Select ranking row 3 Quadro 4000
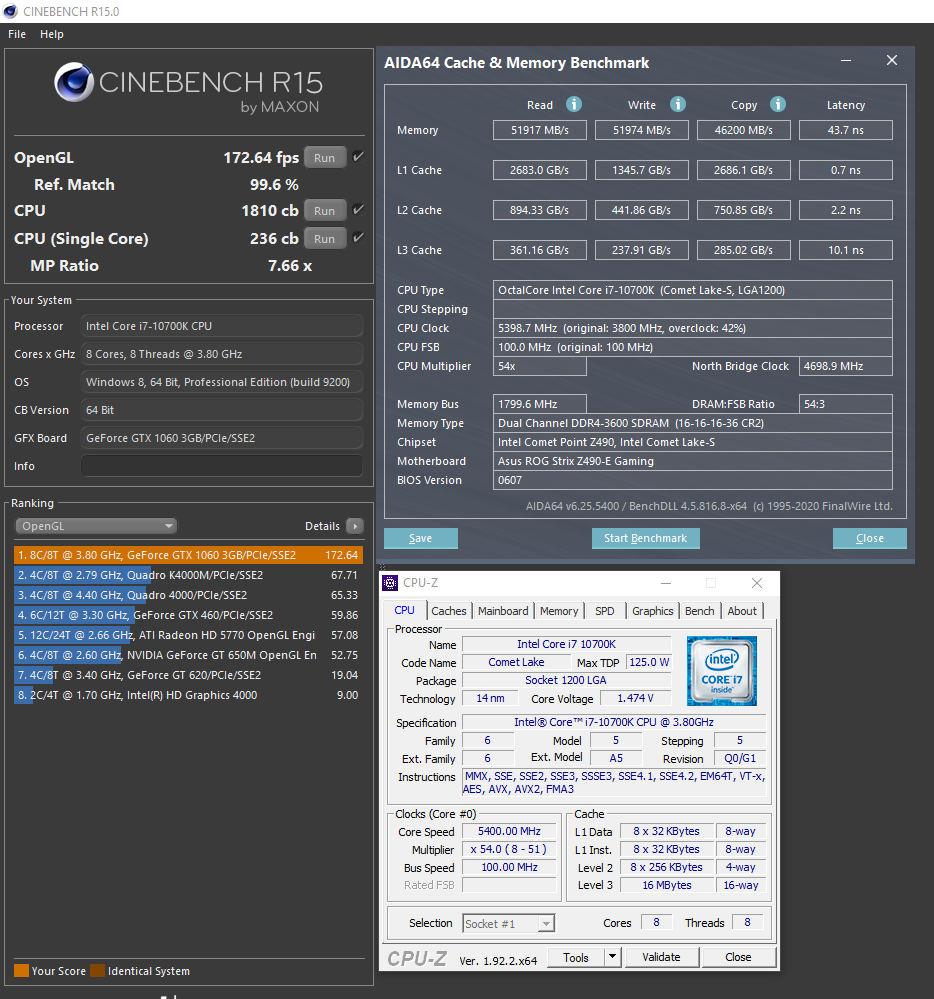The width and height of the screenshot is (934, 999). pos(189,595)
